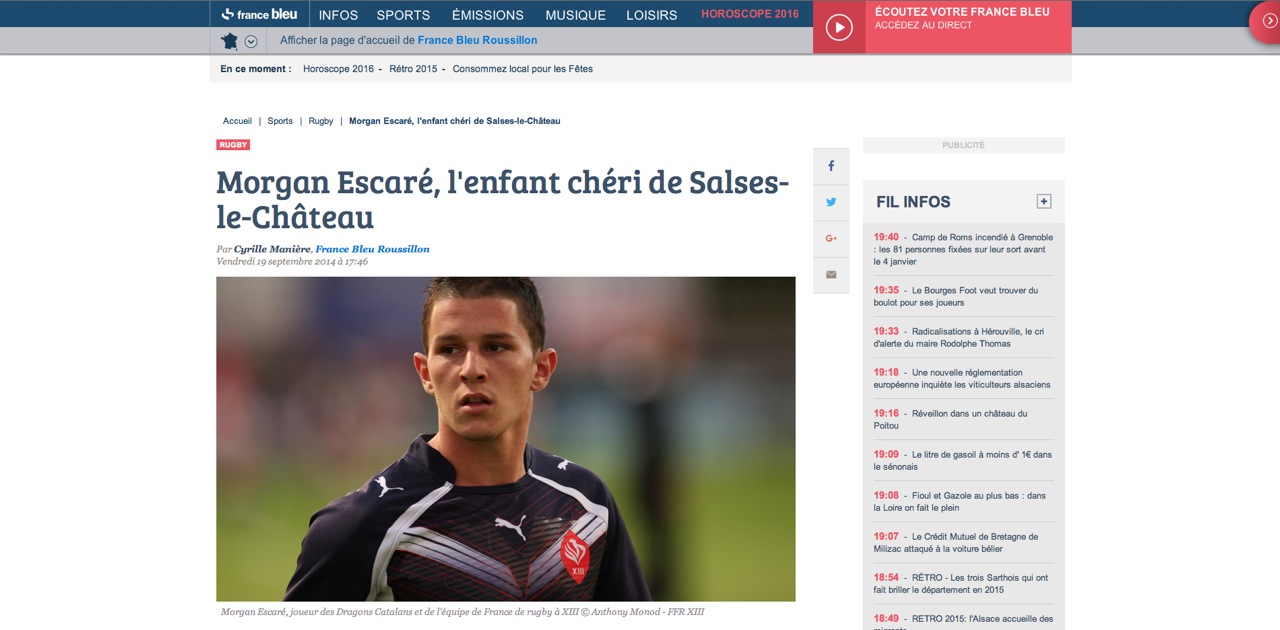Share article on Twitter

[831, 202]
